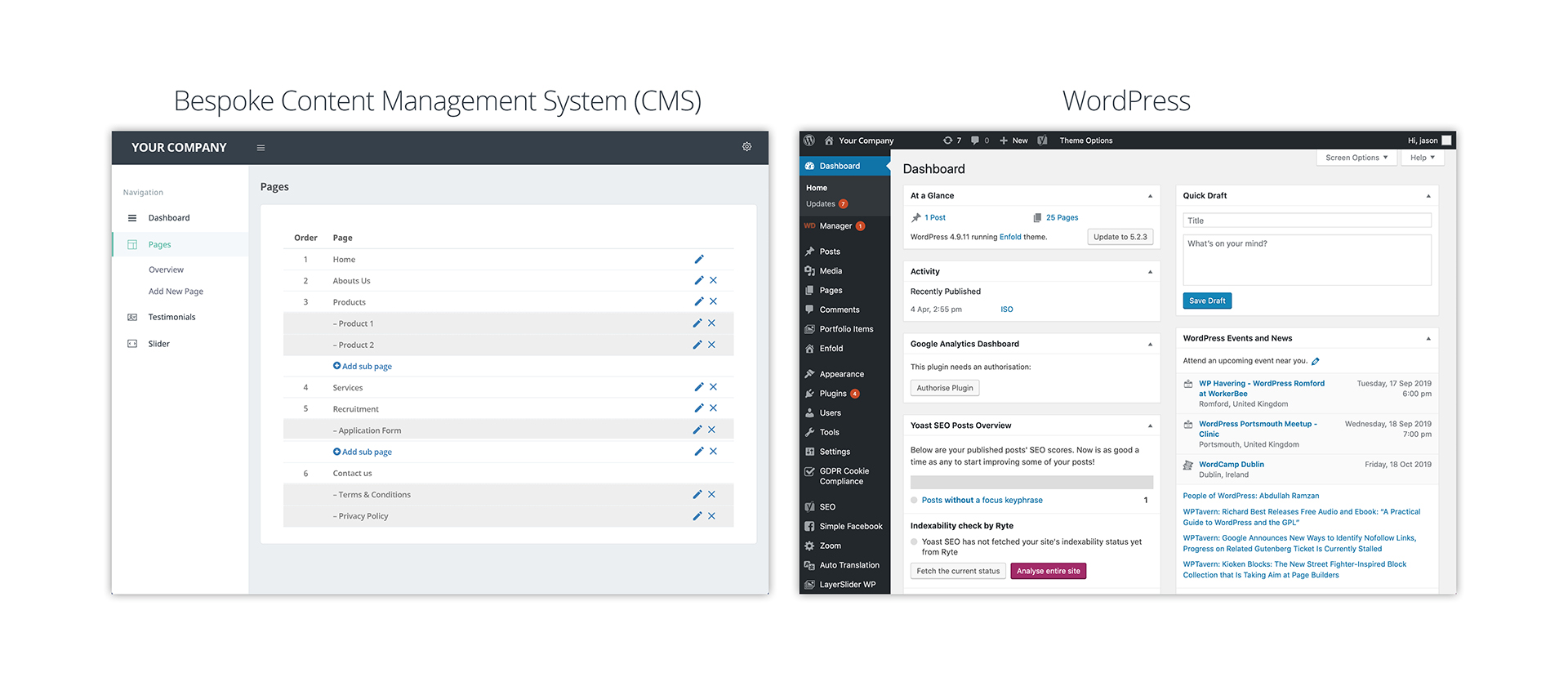Delete the Abouts Us page with X icon
This screenshot has width=1568, height=695.
pos(713,280)
